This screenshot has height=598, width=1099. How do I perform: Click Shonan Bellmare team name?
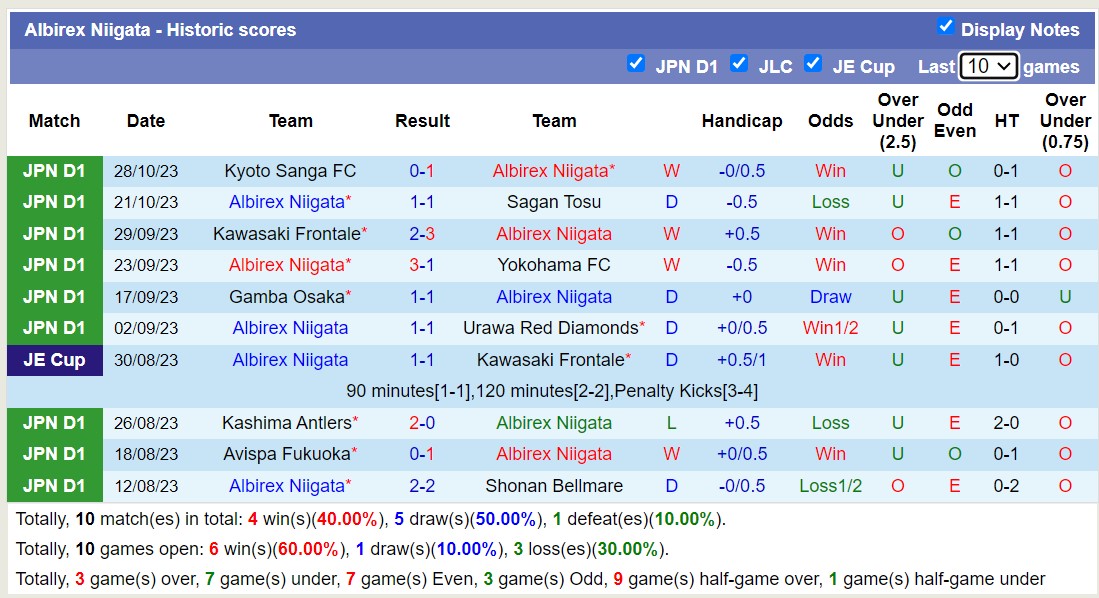[554, 486]
